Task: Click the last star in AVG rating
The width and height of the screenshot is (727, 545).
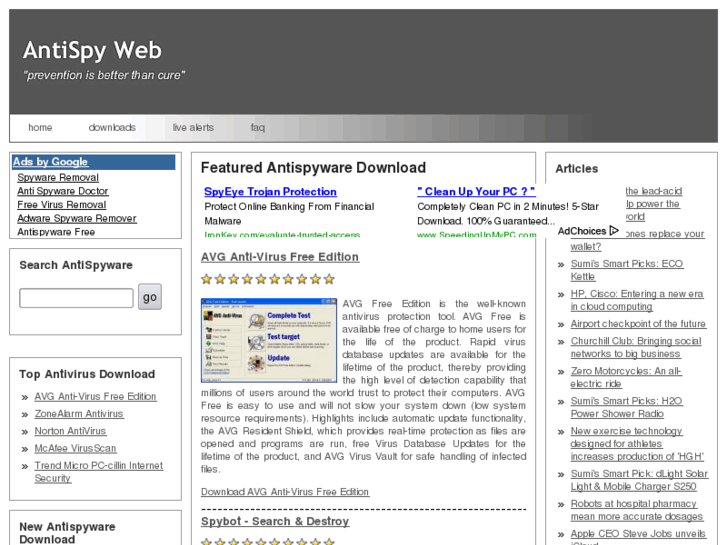Action: (x=329, y=279)
